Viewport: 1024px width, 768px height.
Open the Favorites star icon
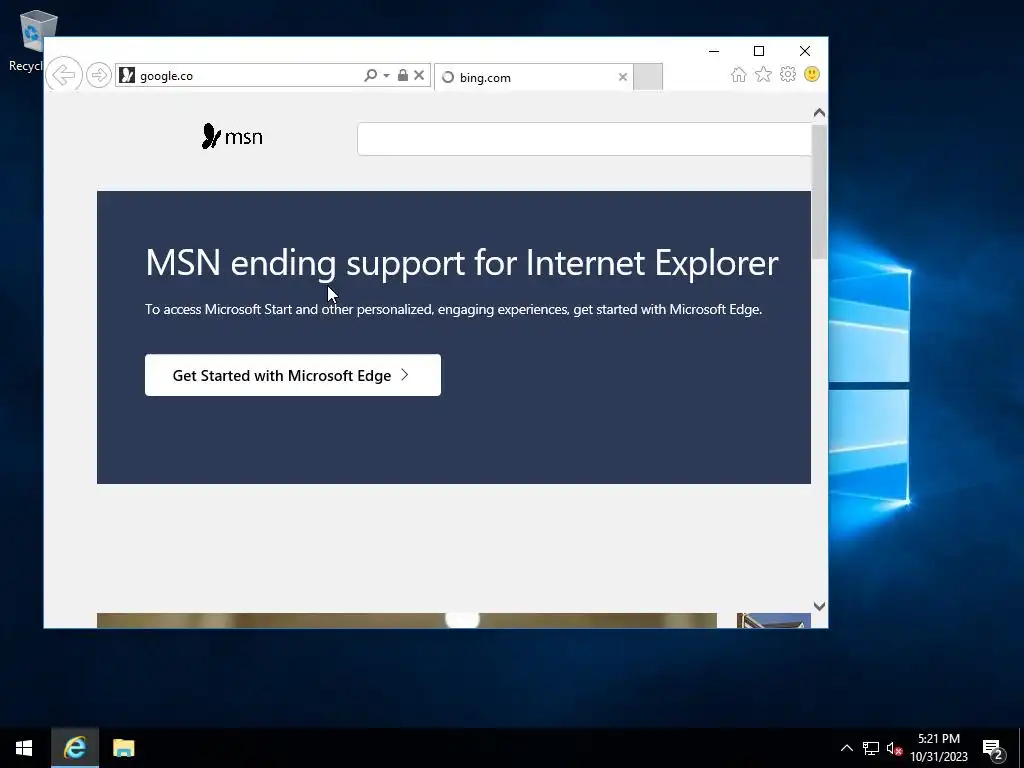click(763, 74)
